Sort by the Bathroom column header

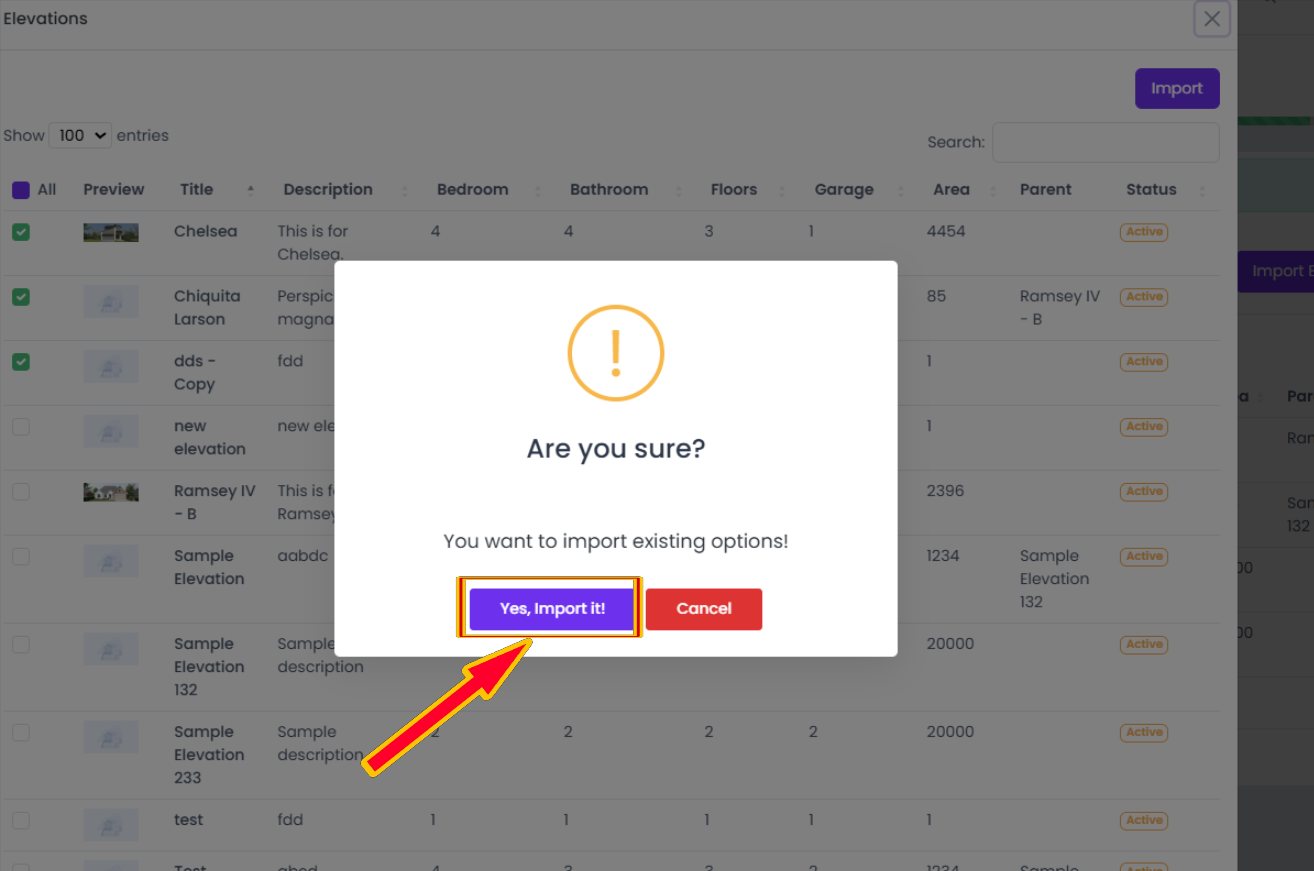point(609,189)
